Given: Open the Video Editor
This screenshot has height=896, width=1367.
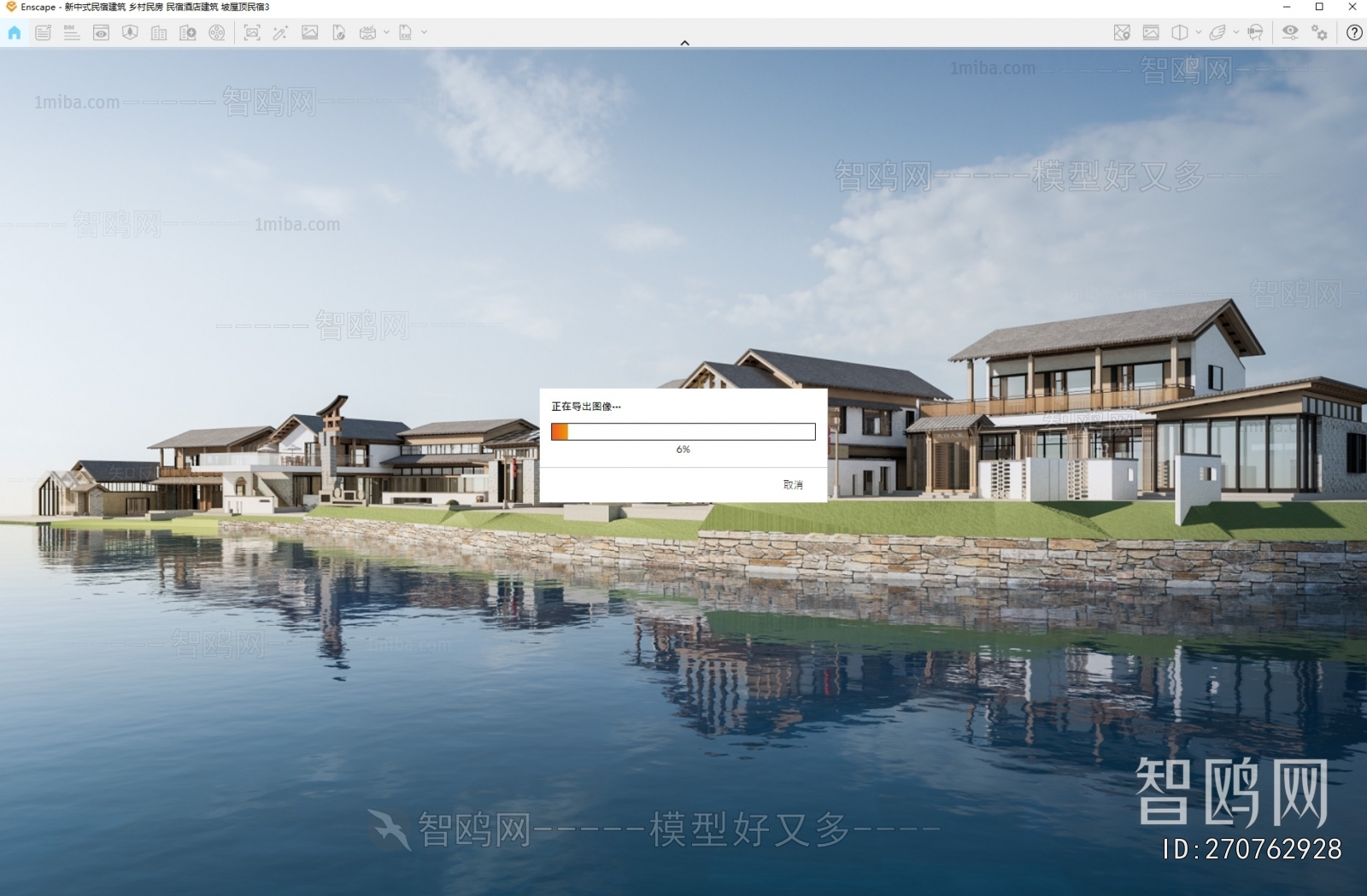Looking at the screenshot, I should pos(217,32).
